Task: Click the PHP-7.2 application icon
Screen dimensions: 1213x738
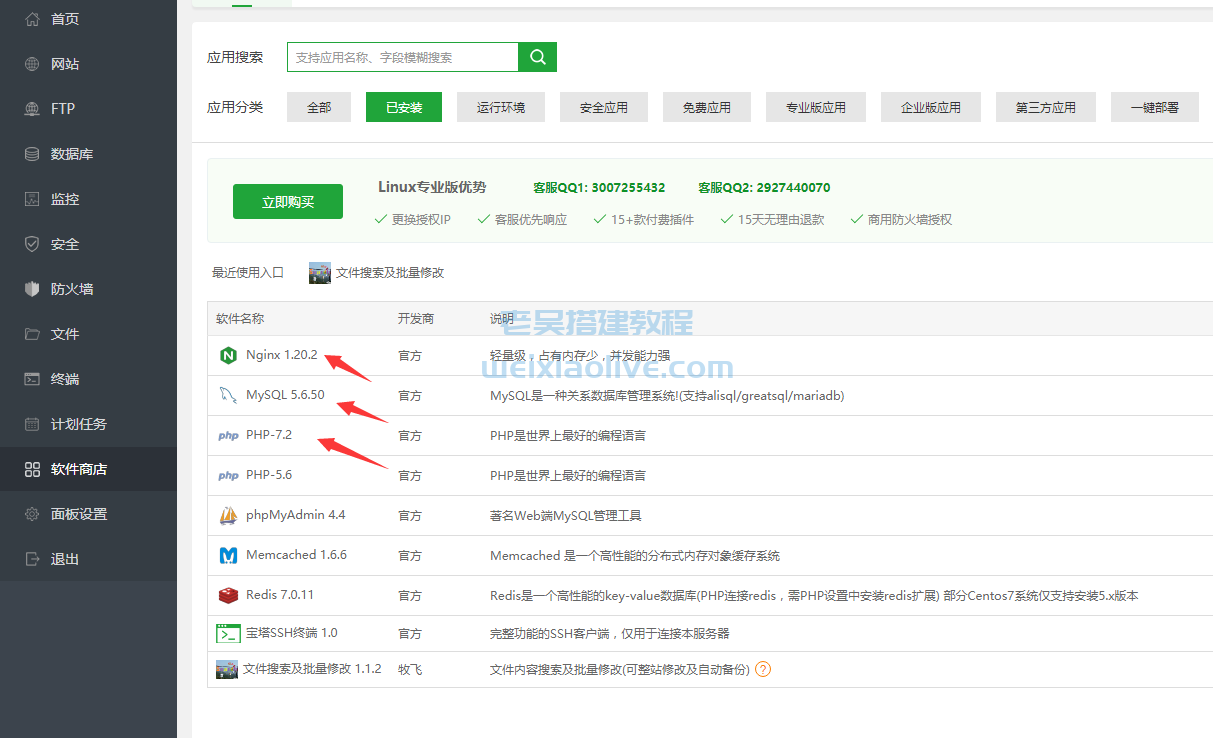Action: [x=229, y=435]
